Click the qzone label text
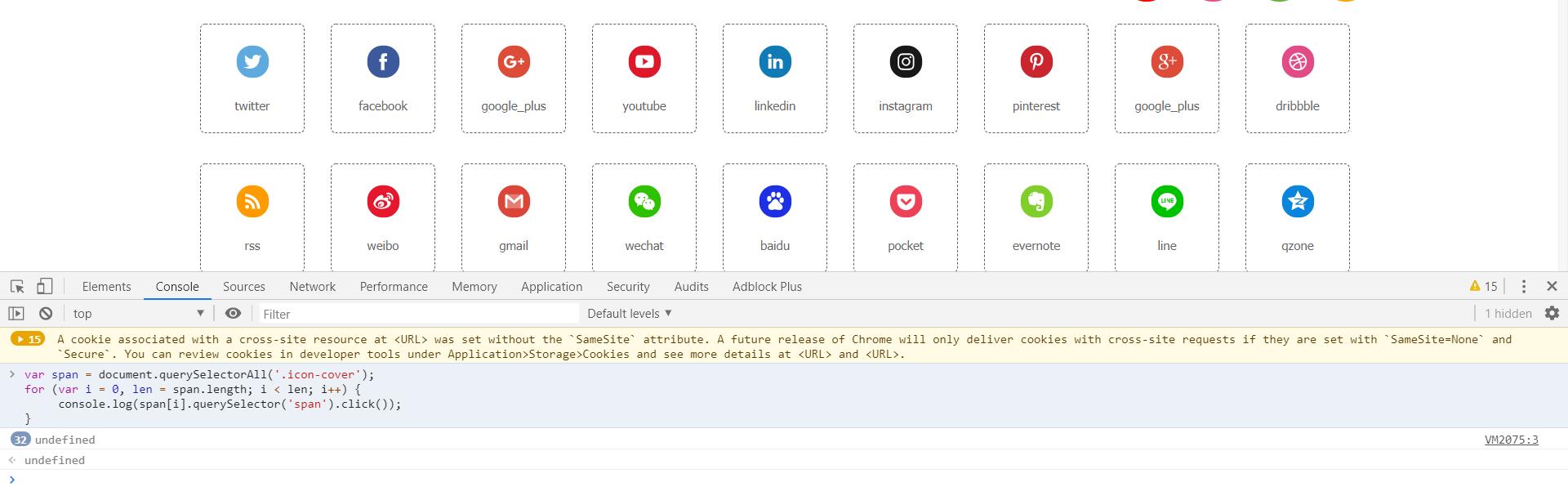The height and width of the screenshot is (487, 1568). tap(1298, 246)
